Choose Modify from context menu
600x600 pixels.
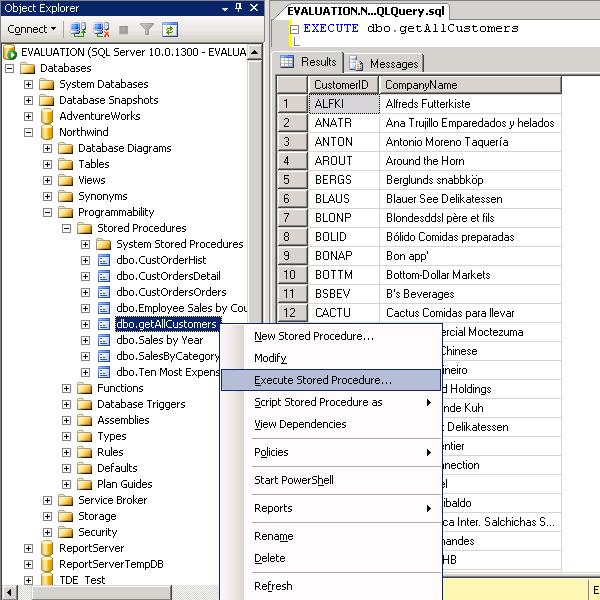(x=331, y=358)
